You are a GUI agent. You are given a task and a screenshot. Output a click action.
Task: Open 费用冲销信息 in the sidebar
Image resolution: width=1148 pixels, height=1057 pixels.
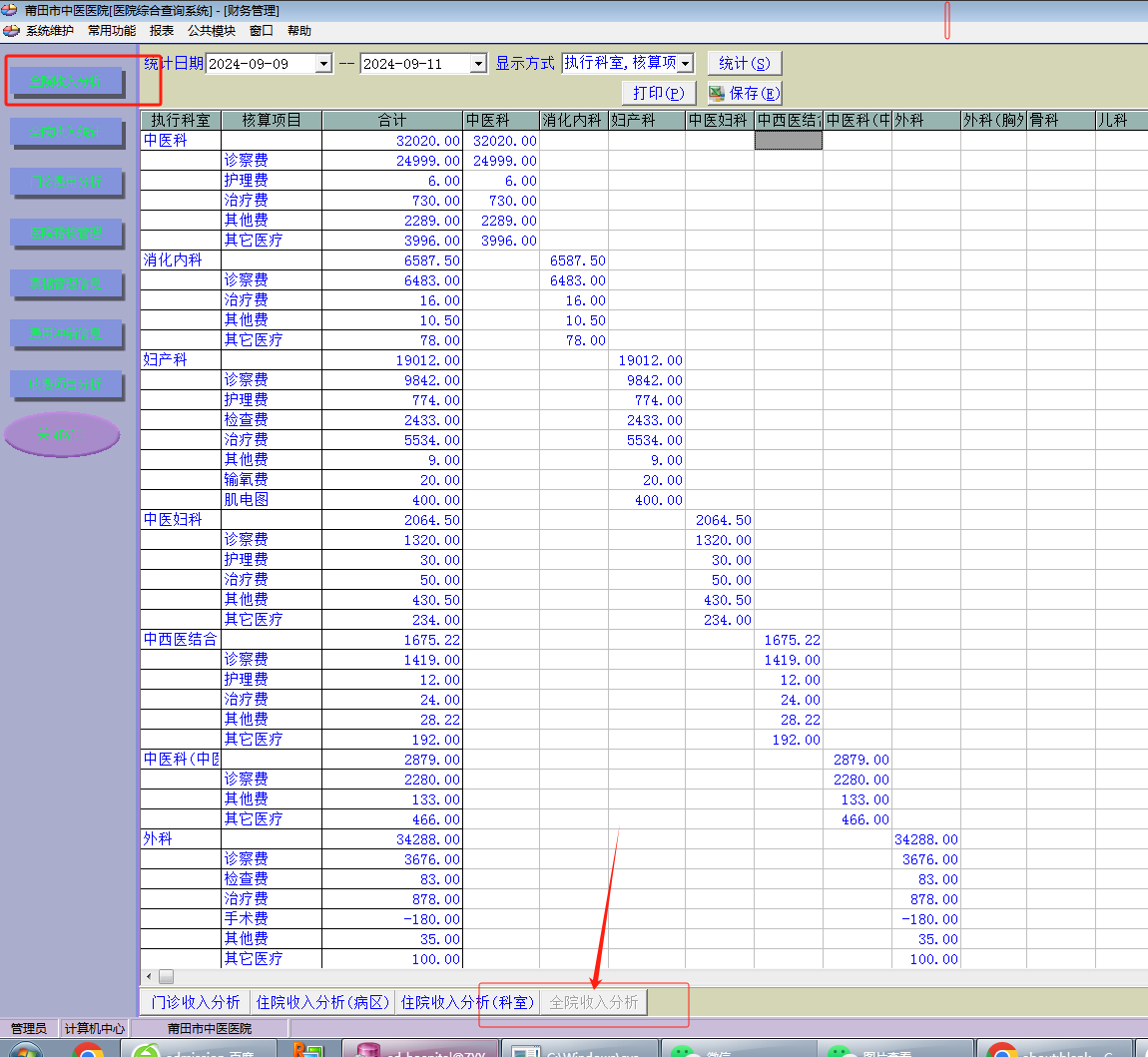[66, 333]
